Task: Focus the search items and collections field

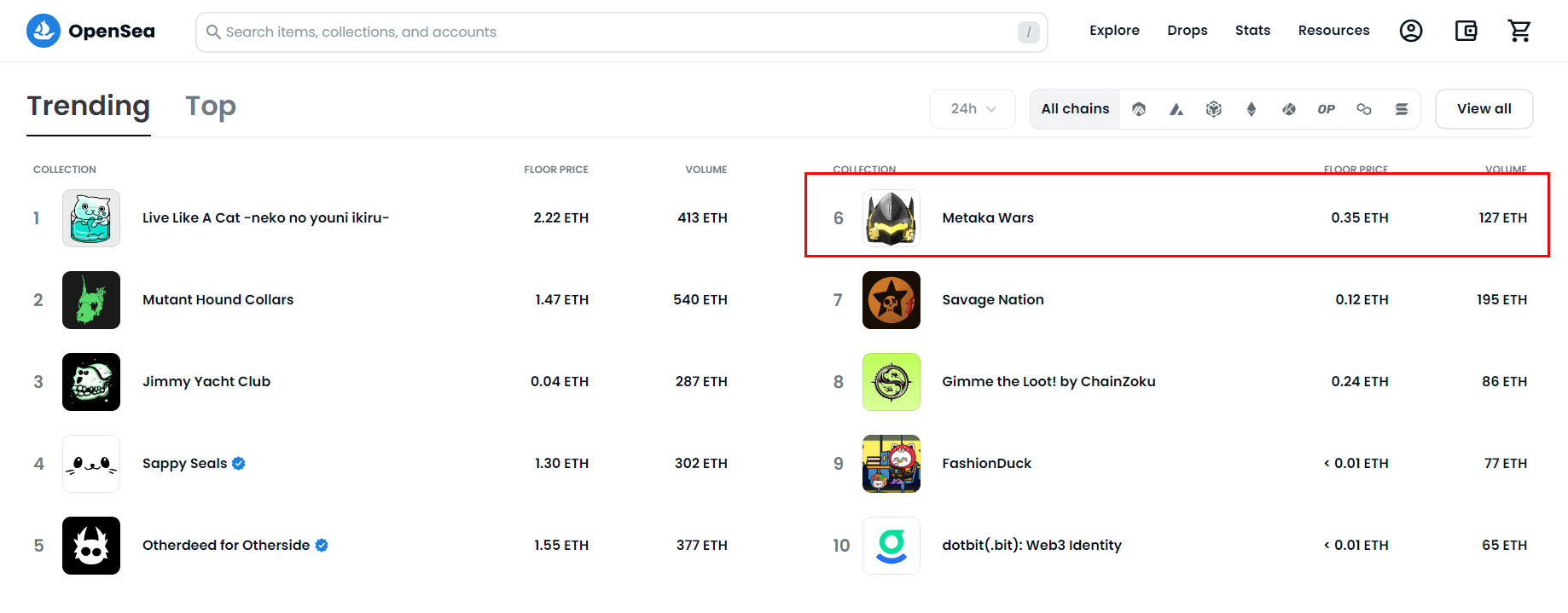Action: 622,32
